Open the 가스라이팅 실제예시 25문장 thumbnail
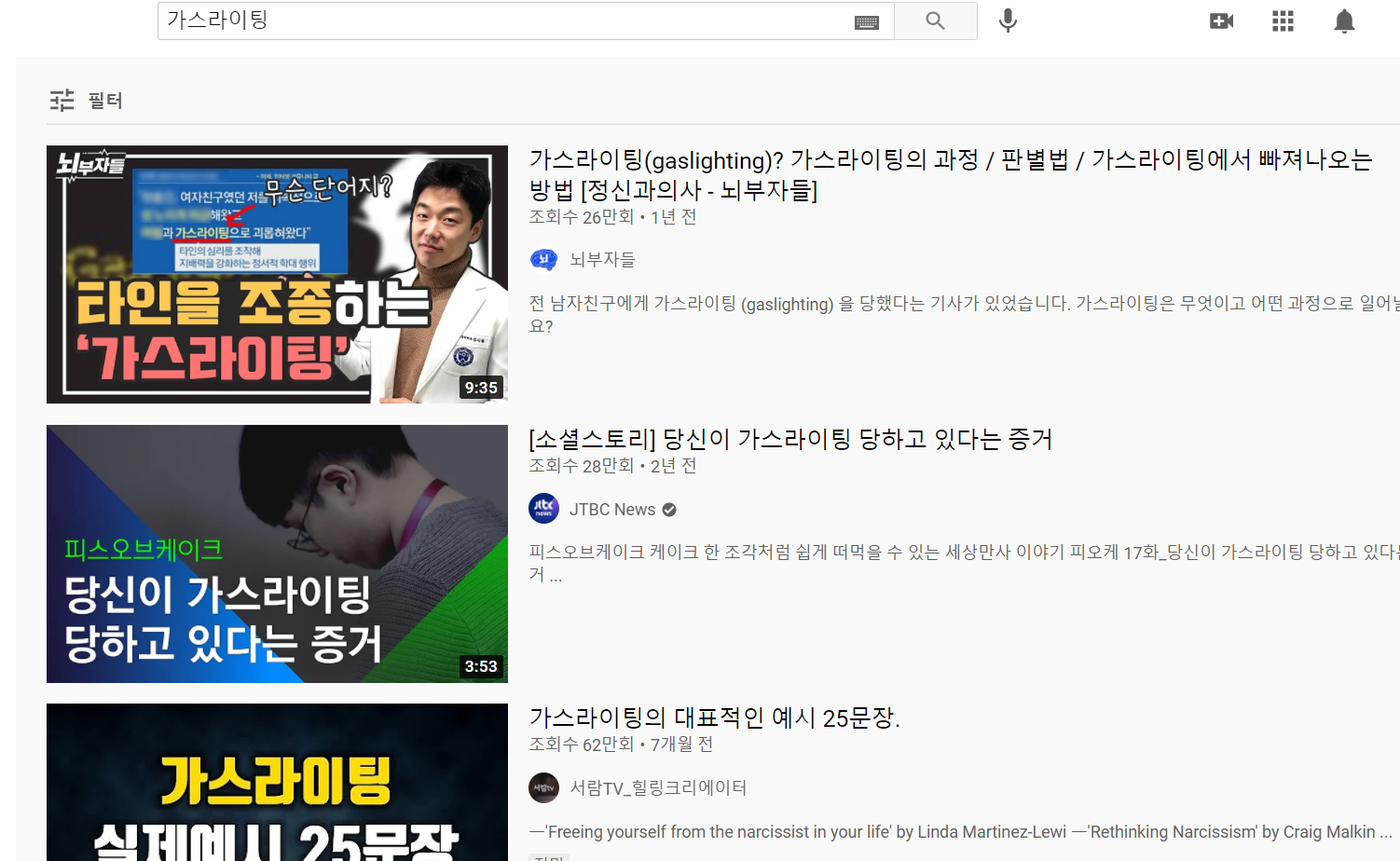Viewport: 1400px width, 861px height. [277, 782]
